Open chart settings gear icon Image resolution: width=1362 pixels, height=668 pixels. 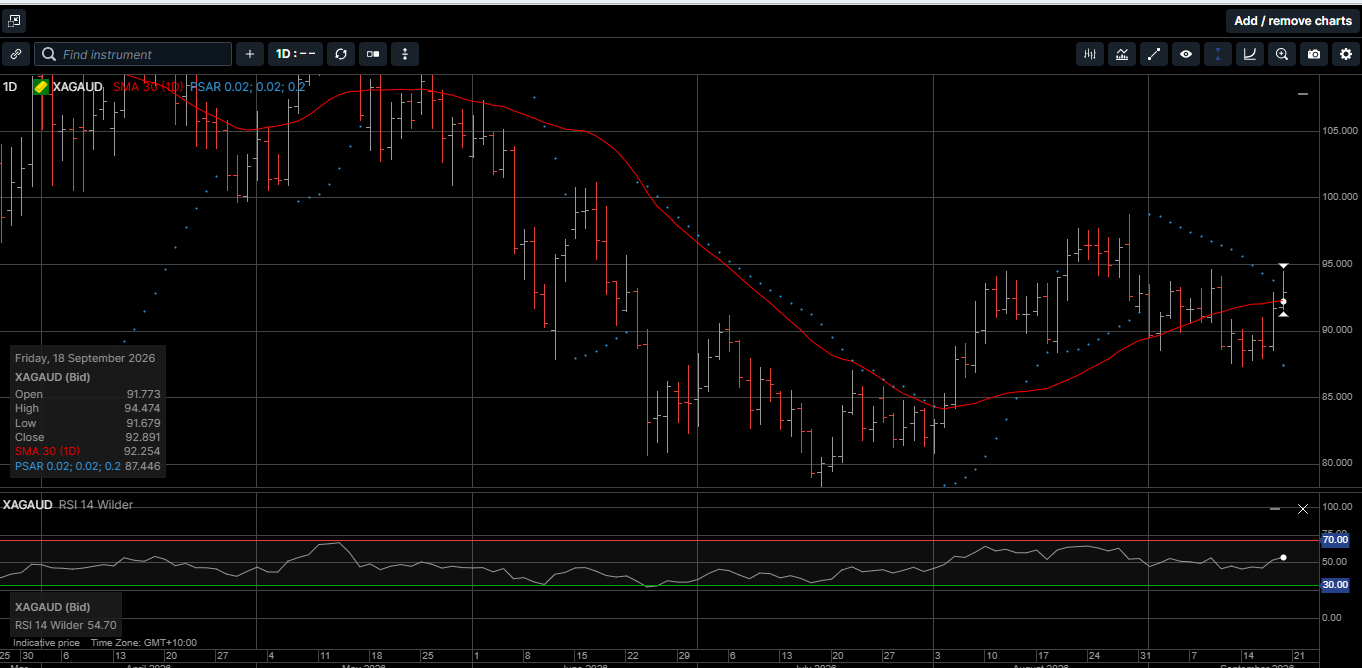tap(1345, 54)
